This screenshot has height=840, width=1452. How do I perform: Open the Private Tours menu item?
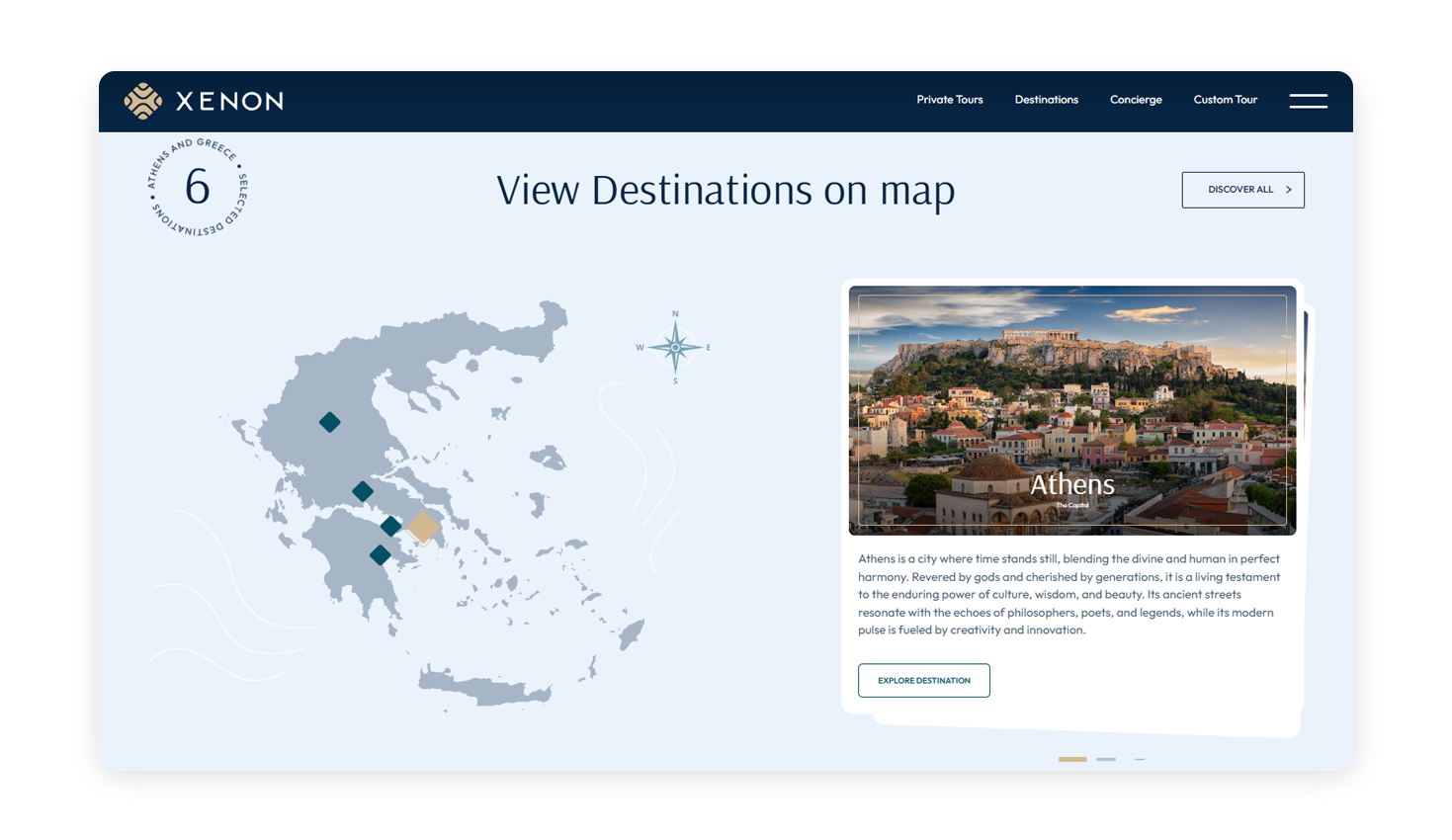tap(949, 100)
